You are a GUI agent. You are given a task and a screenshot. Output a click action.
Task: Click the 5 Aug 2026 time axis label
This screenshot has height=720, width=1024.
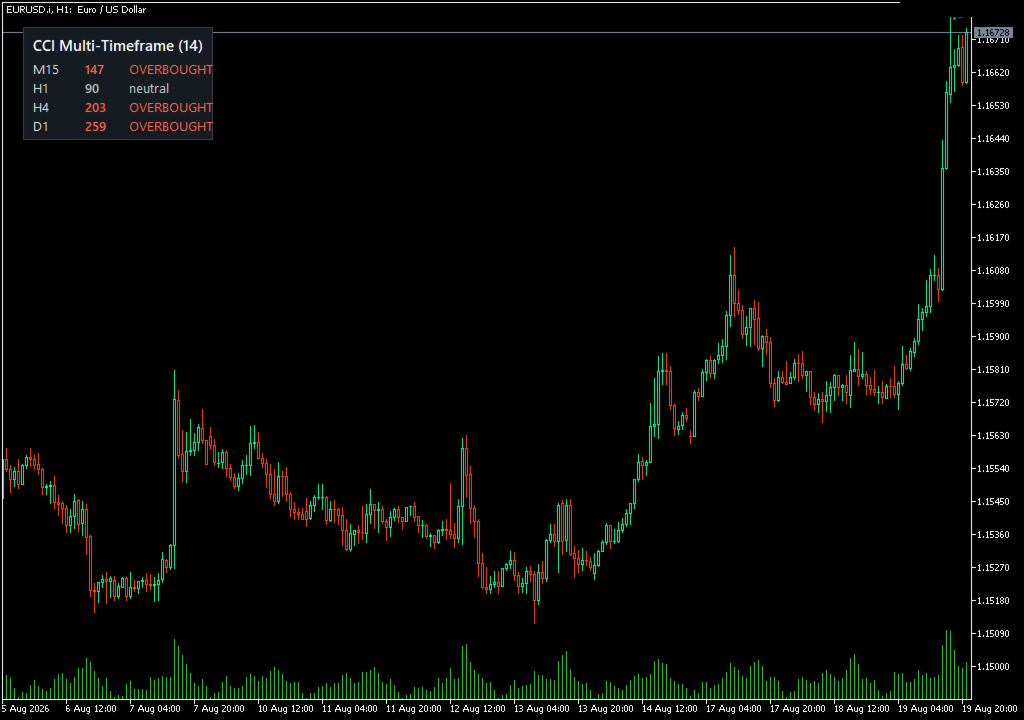tap(25, 709)
